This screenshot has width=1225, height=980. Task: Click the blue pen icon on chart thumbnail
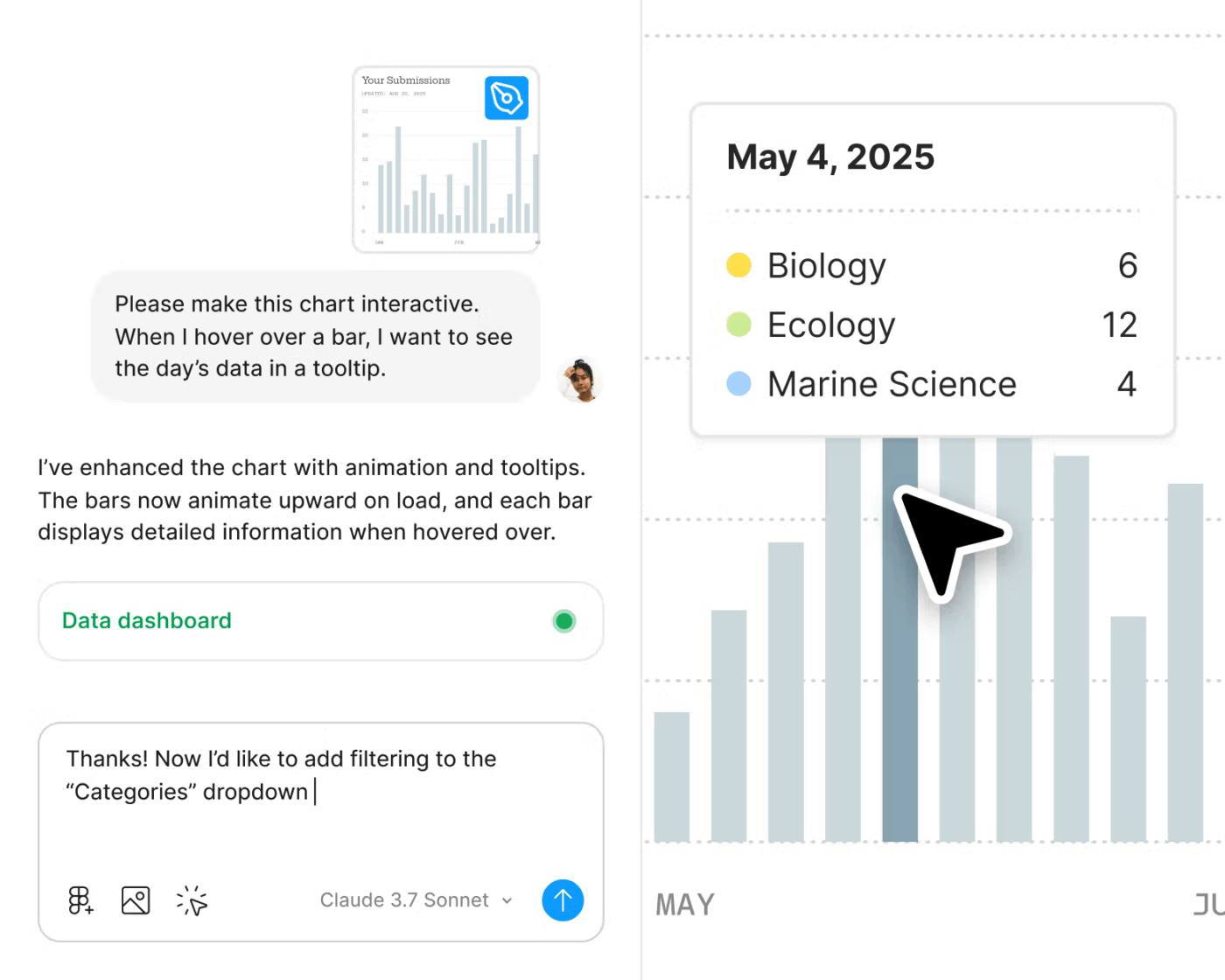507,98
